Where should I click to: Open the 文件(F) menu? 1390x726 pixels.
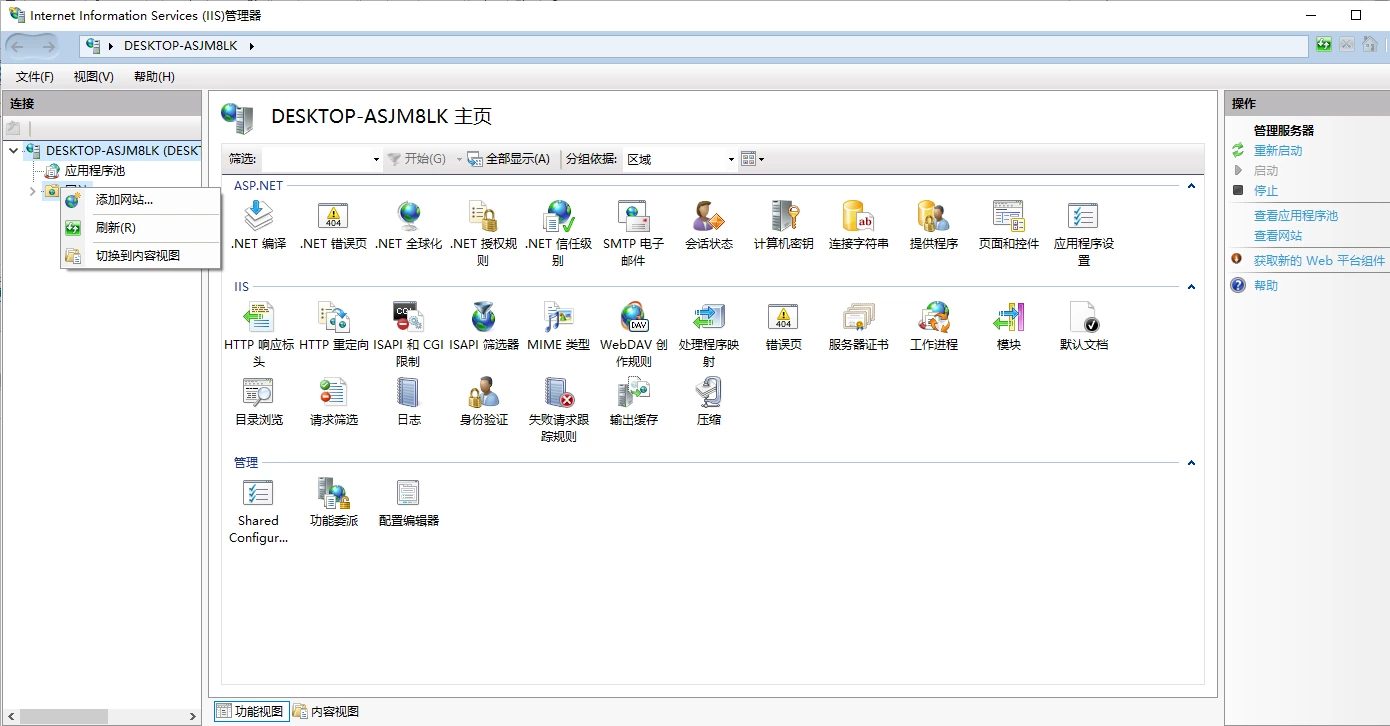click(x=35, y=77)
